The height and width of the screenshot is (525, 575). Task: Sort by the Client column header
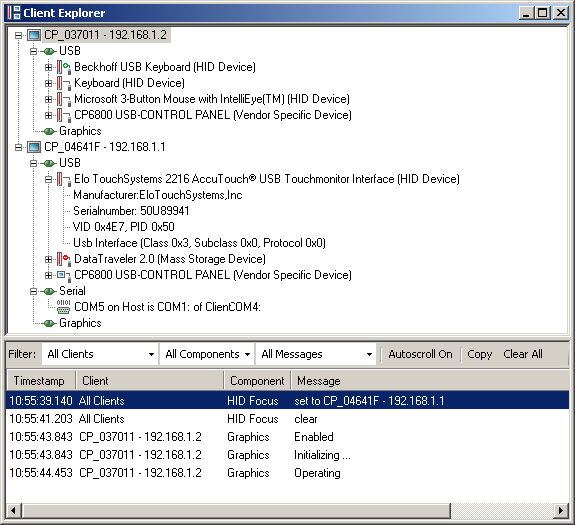[x=150, y=381]
